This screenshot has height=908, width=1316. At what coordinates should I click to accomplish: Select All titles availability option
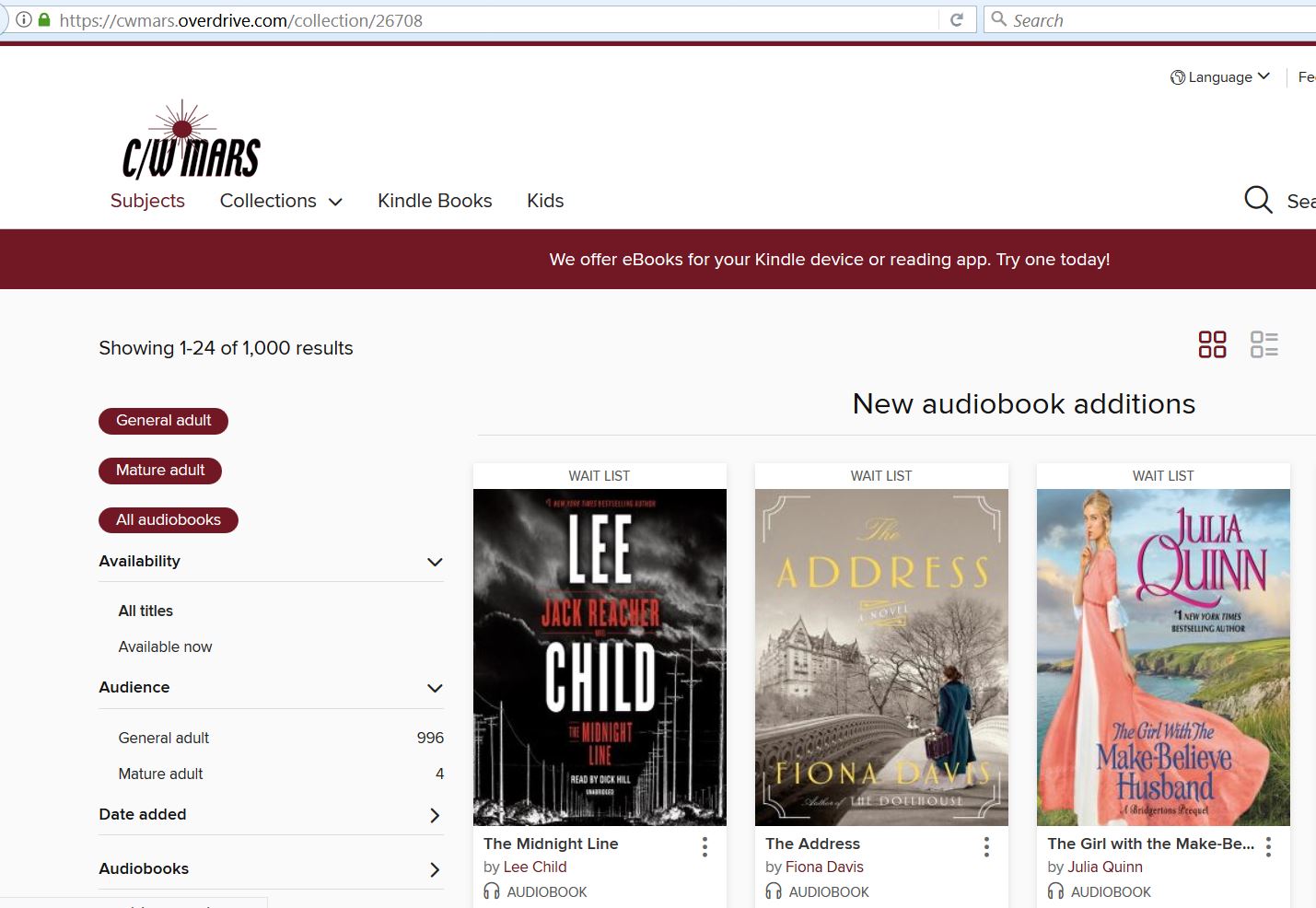(146, 611)
